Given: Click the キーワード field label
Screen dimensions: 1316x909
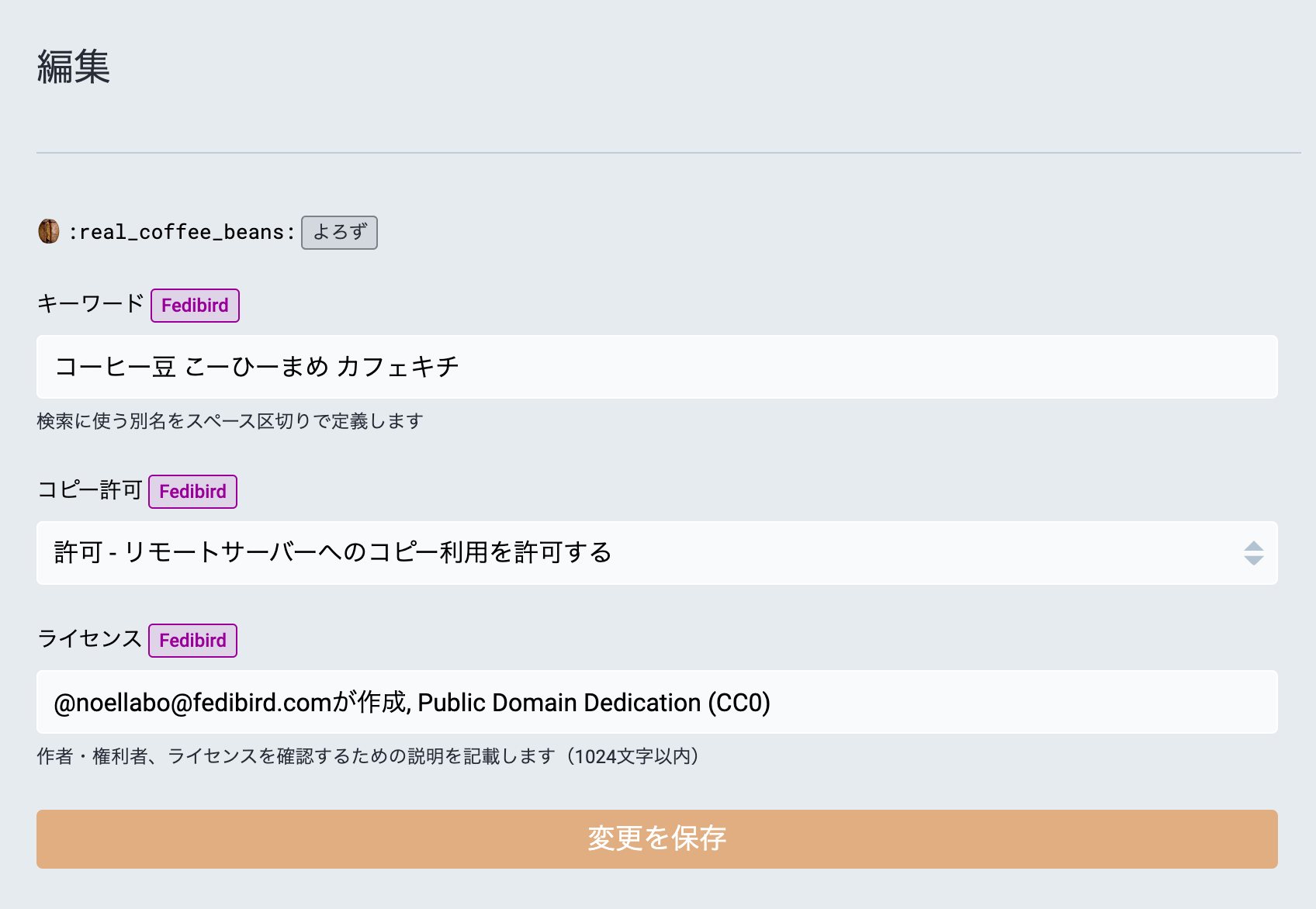Looking at the screenshot, I should click(x=90, y=304).
